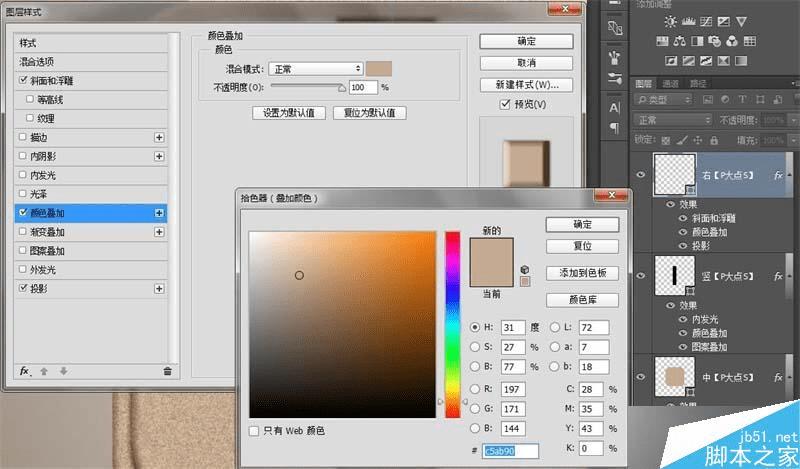Screen dimensions: 800x469
Task: Add another 渐变叠加 effect with plus
Action: [159, 232]
